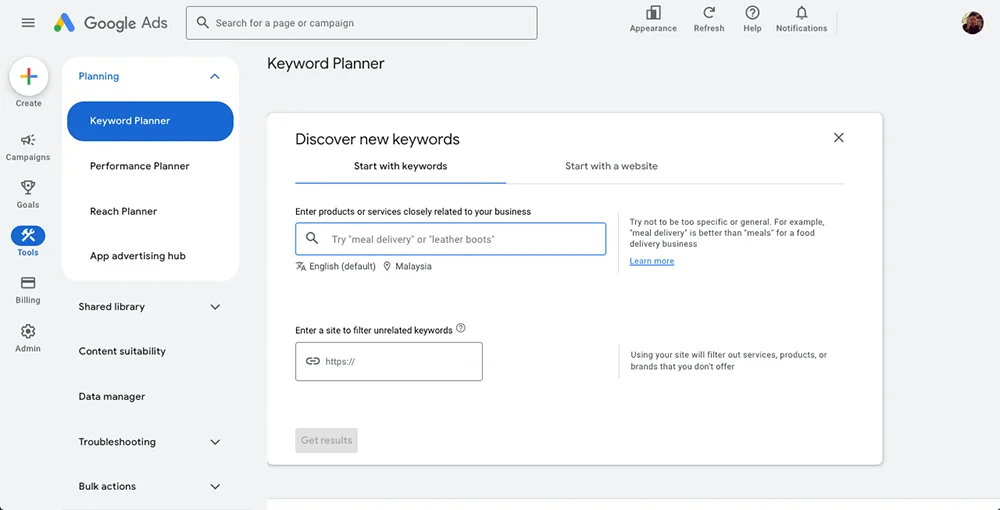
Task: Expand the Shared library section
Action: (x=215, y=307)
